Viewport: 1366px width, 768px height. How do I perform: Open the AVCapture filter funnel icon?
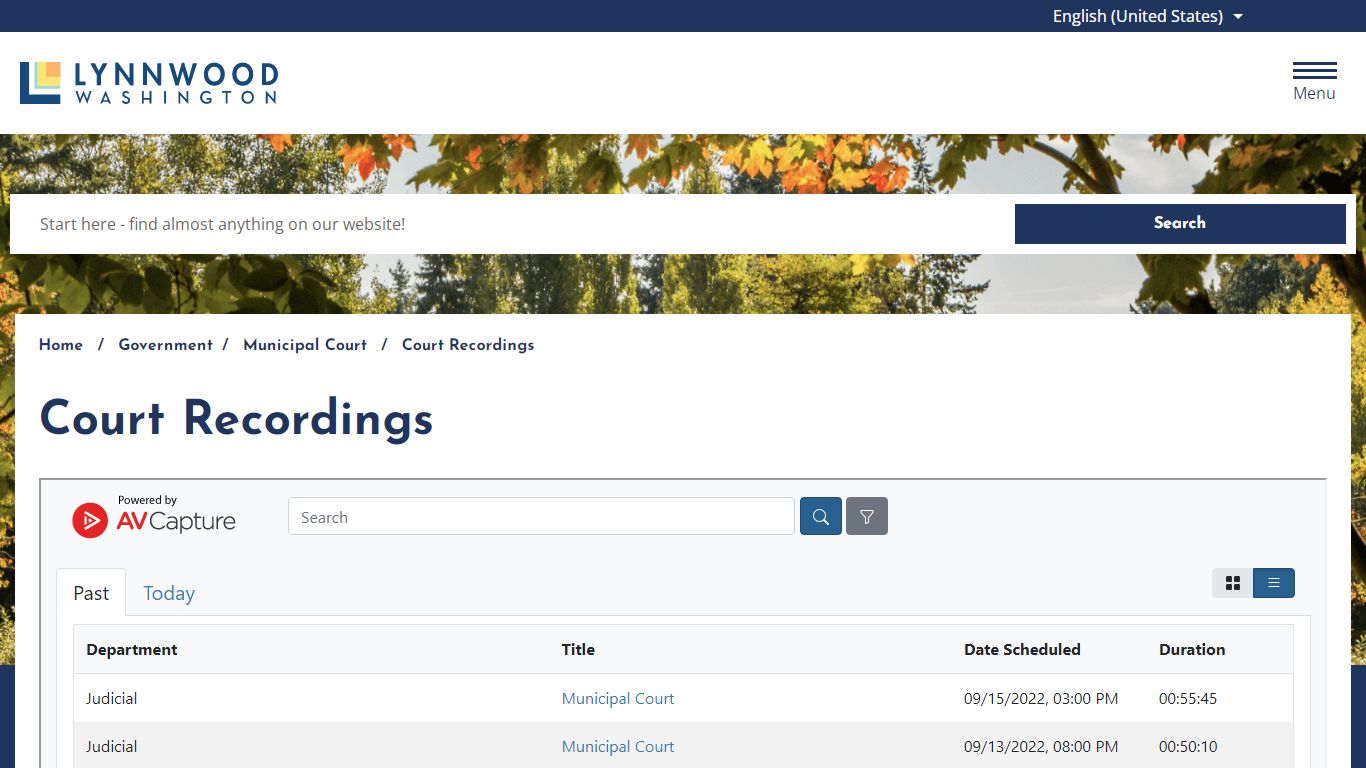867,516
